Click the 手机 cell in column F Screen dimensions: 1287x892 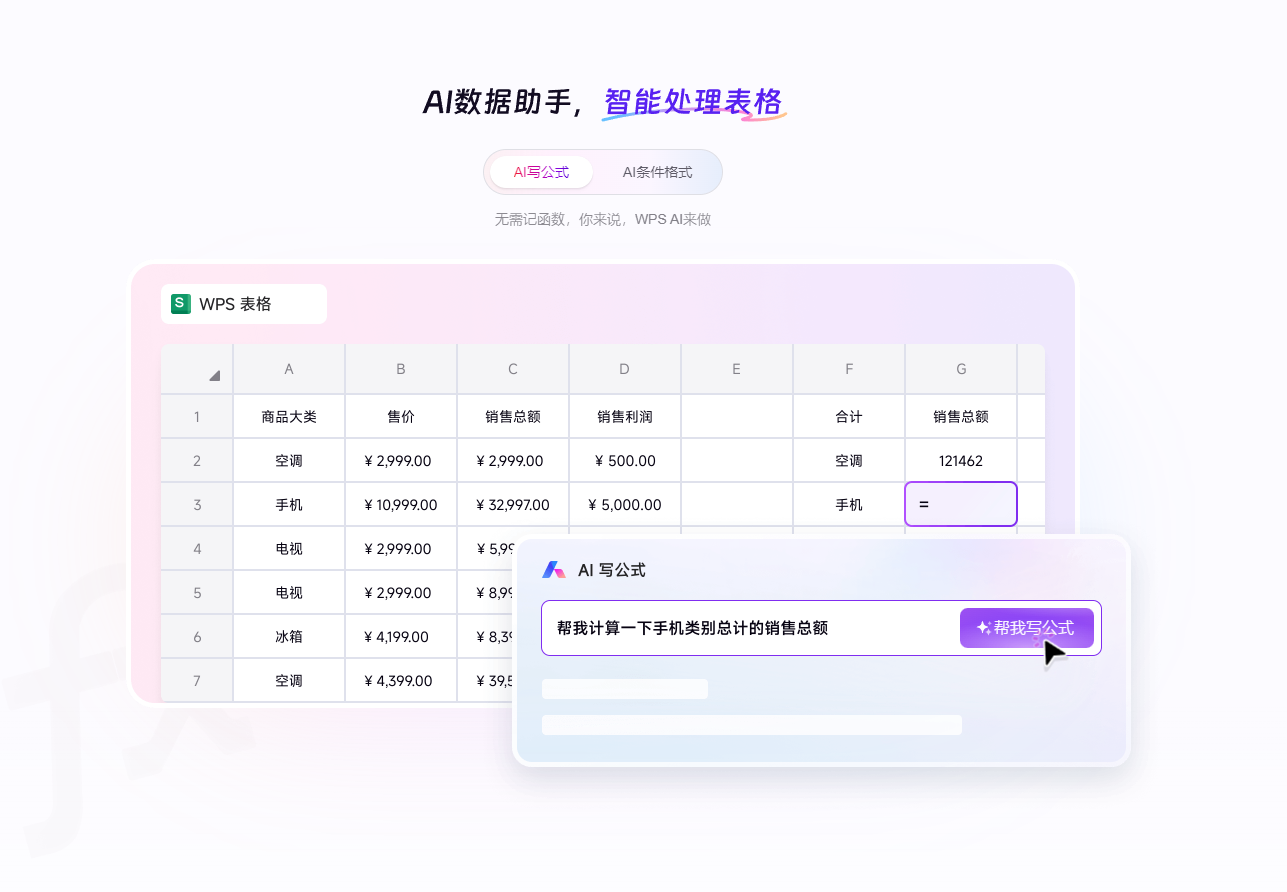[x=849, y=505]
